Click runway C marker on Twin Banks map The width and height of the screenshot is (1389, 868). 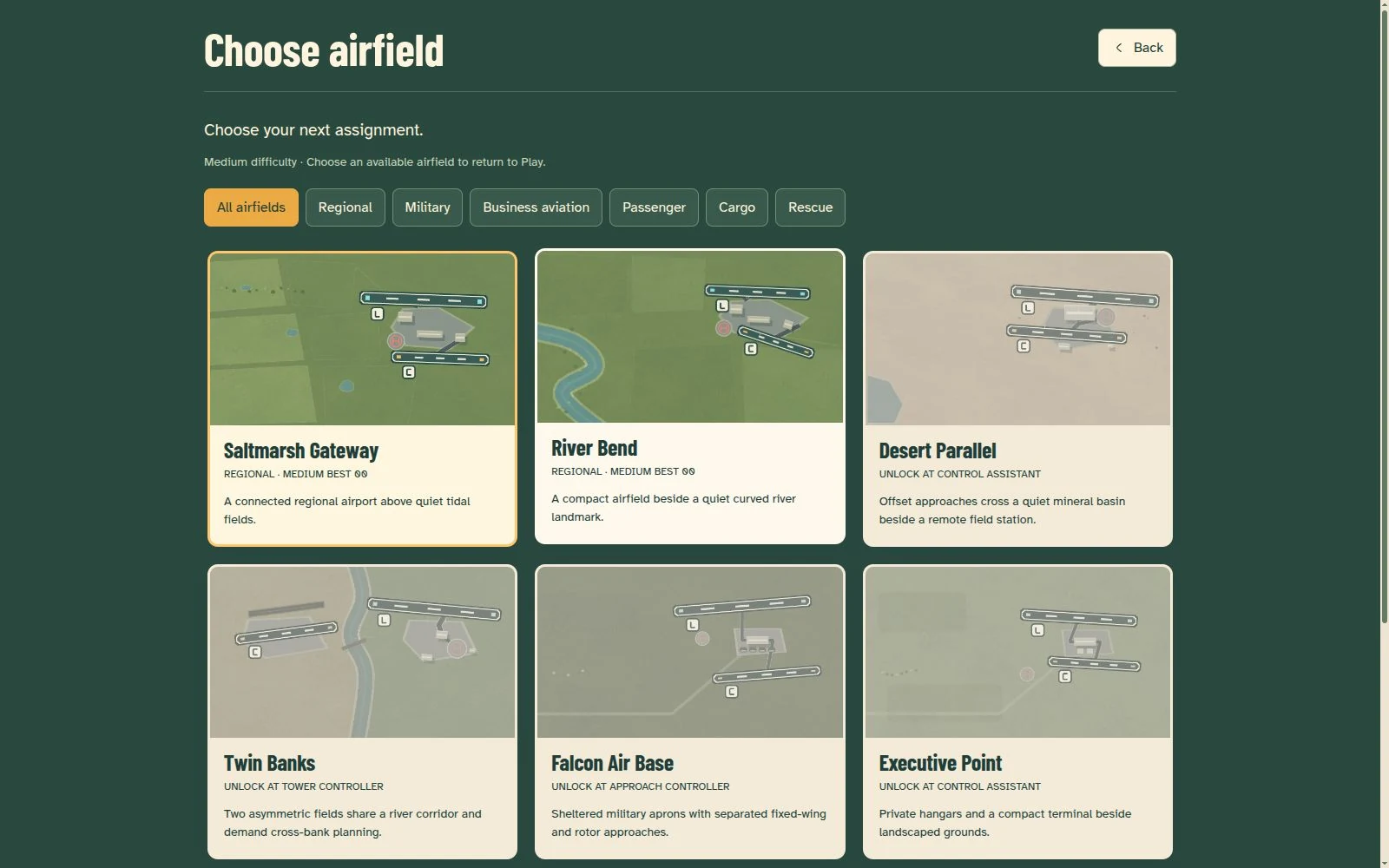coord(255,652)
